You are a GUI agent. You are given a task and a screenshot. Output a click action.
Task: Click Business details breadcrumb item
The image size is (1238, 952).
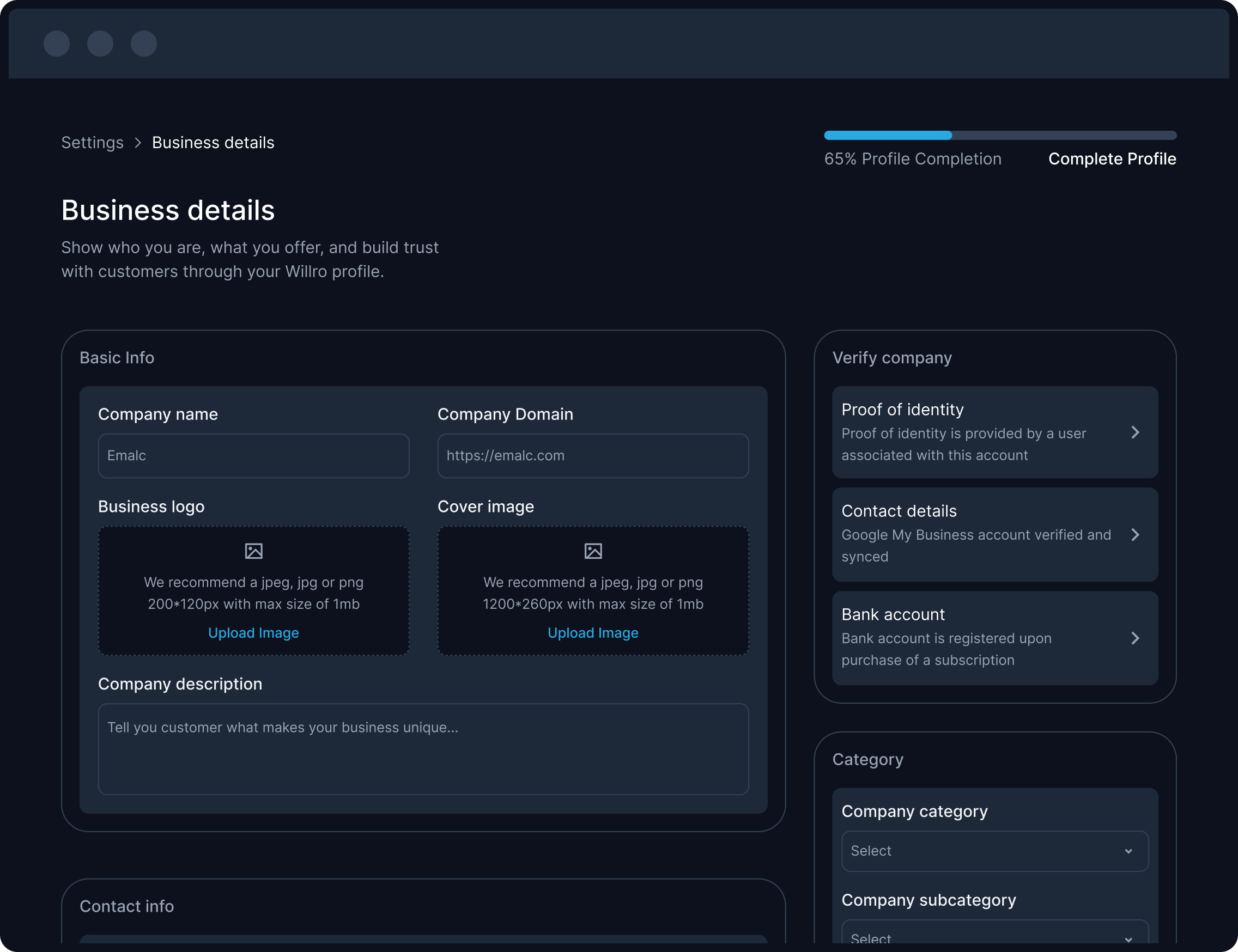coord(213,143)
